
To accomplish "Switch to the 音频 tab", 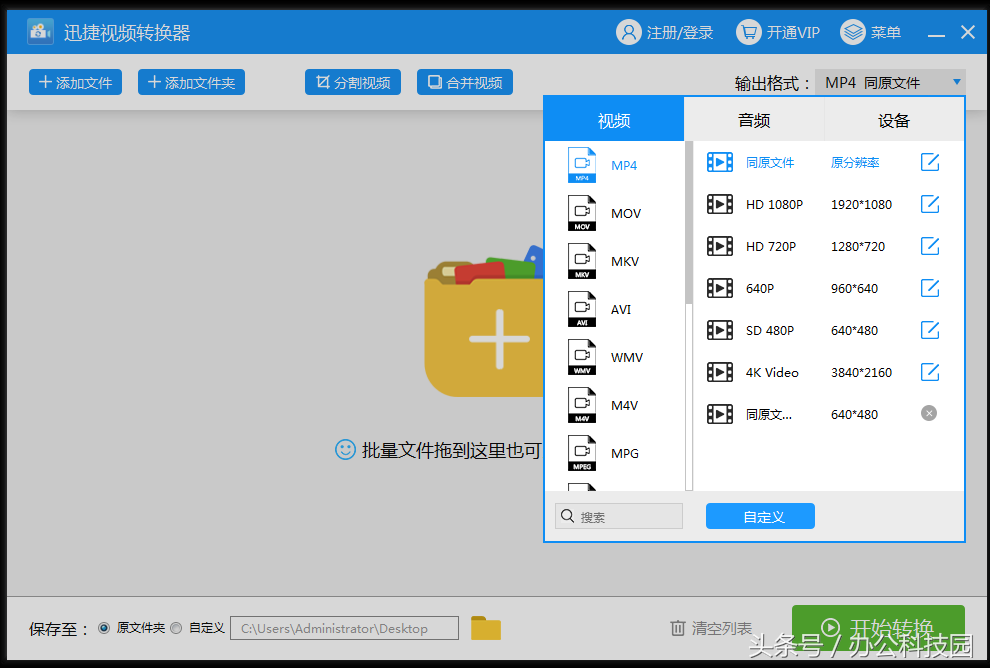I will (754, 120).
